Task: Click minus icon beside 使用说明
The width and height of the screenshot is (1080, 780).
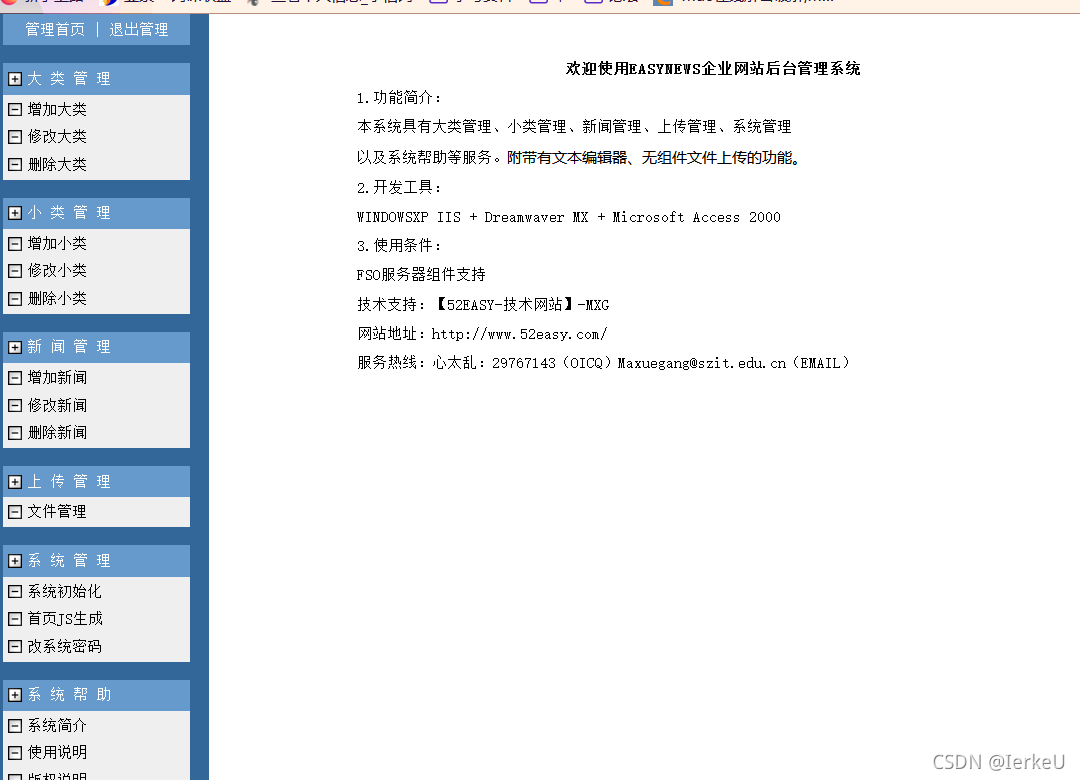Action: point(14,752)
